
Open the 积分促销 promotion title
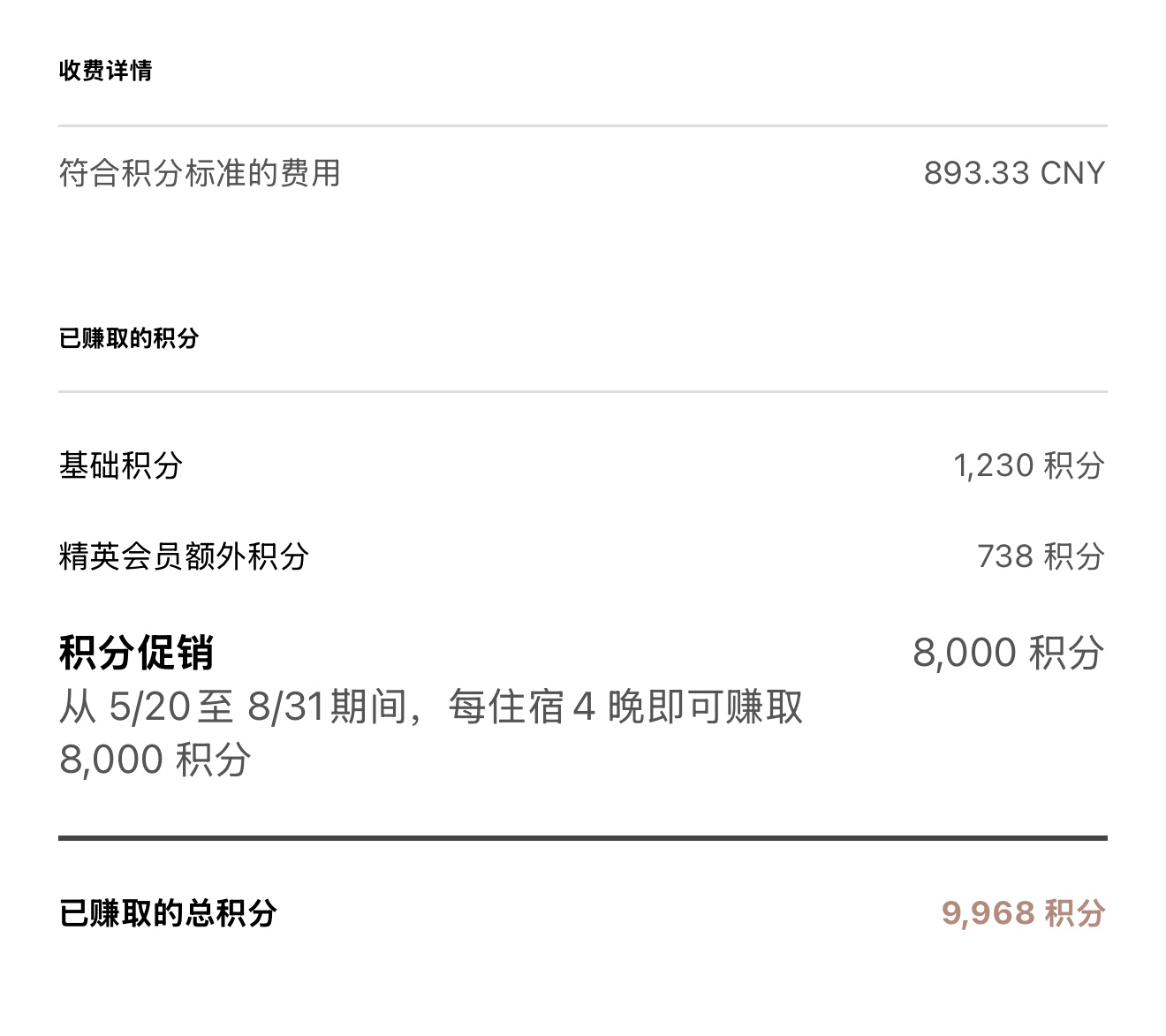pos(136,653)
